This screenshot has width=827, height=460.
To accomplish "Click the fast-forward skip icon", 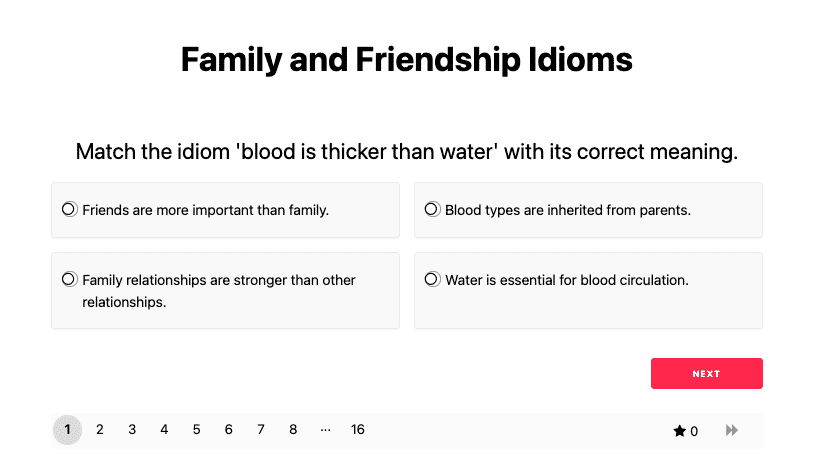I will [732, 430].
